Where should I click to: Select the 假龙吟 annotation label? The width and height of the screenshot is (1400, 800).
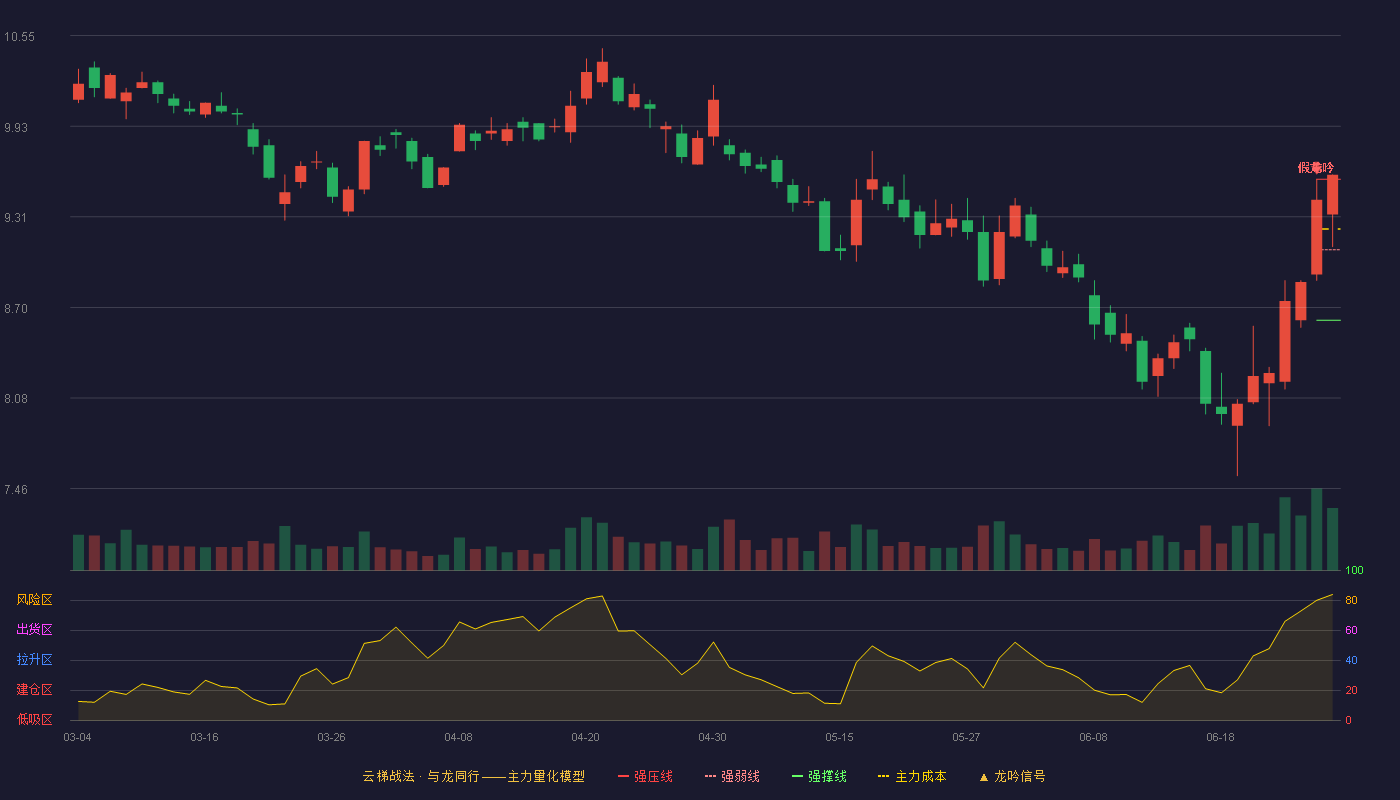click(1315, 168)
